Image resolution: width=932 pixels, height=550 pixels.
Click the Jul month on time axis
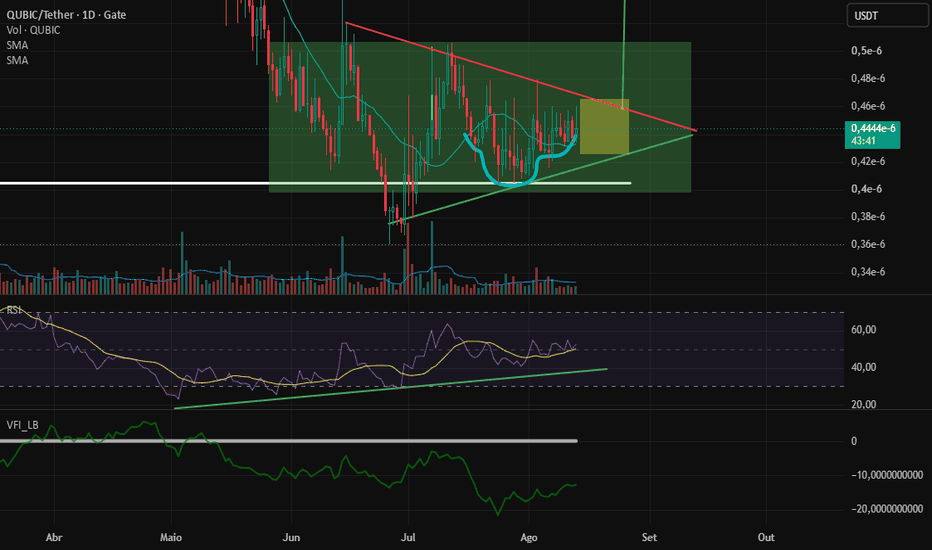click(x=408, y=538)
